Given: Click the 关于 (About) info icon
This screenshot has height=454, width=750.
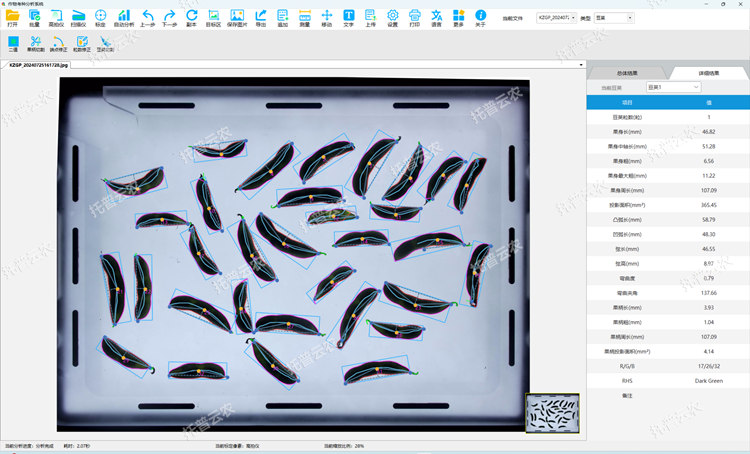Looking at the screenshot, I should 481,17.
